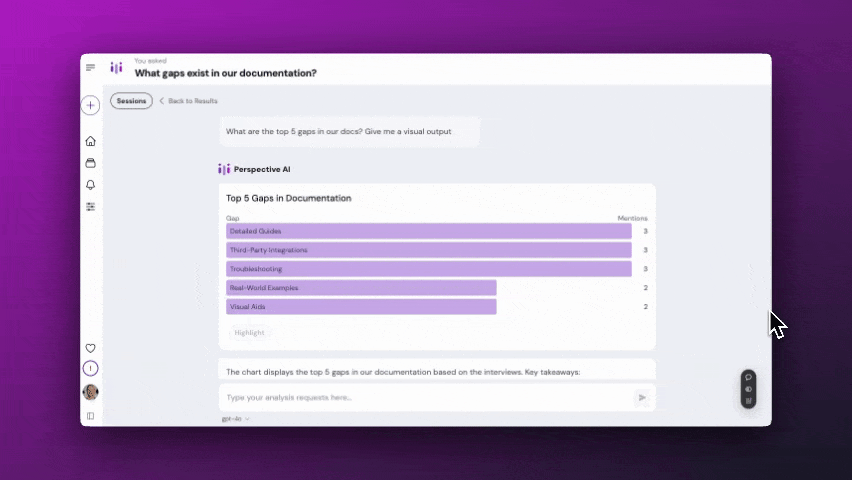Click the chat bubble icon in floating pill
This screenshot has width=852, height=480.
pos(748,377)
